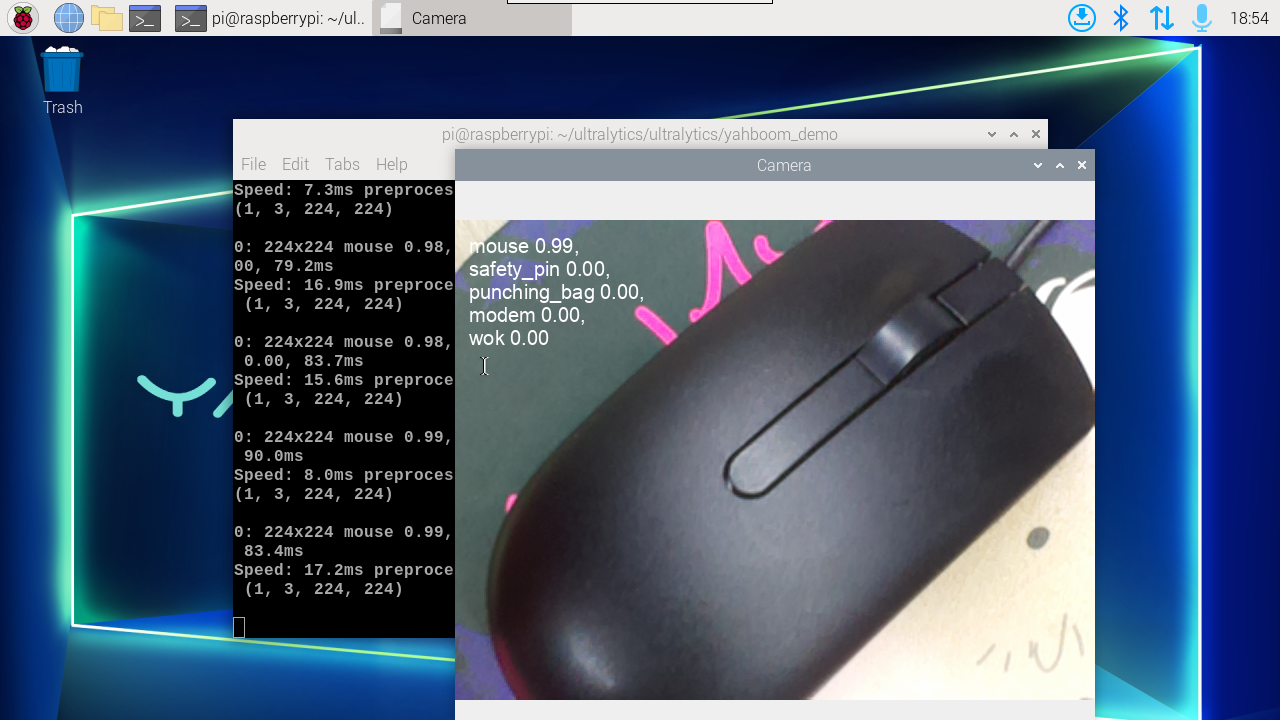Viewport: 1280px width, 720px height.
Task: Show the calendar from the 18:54 clock
Action: [1249, 18]
